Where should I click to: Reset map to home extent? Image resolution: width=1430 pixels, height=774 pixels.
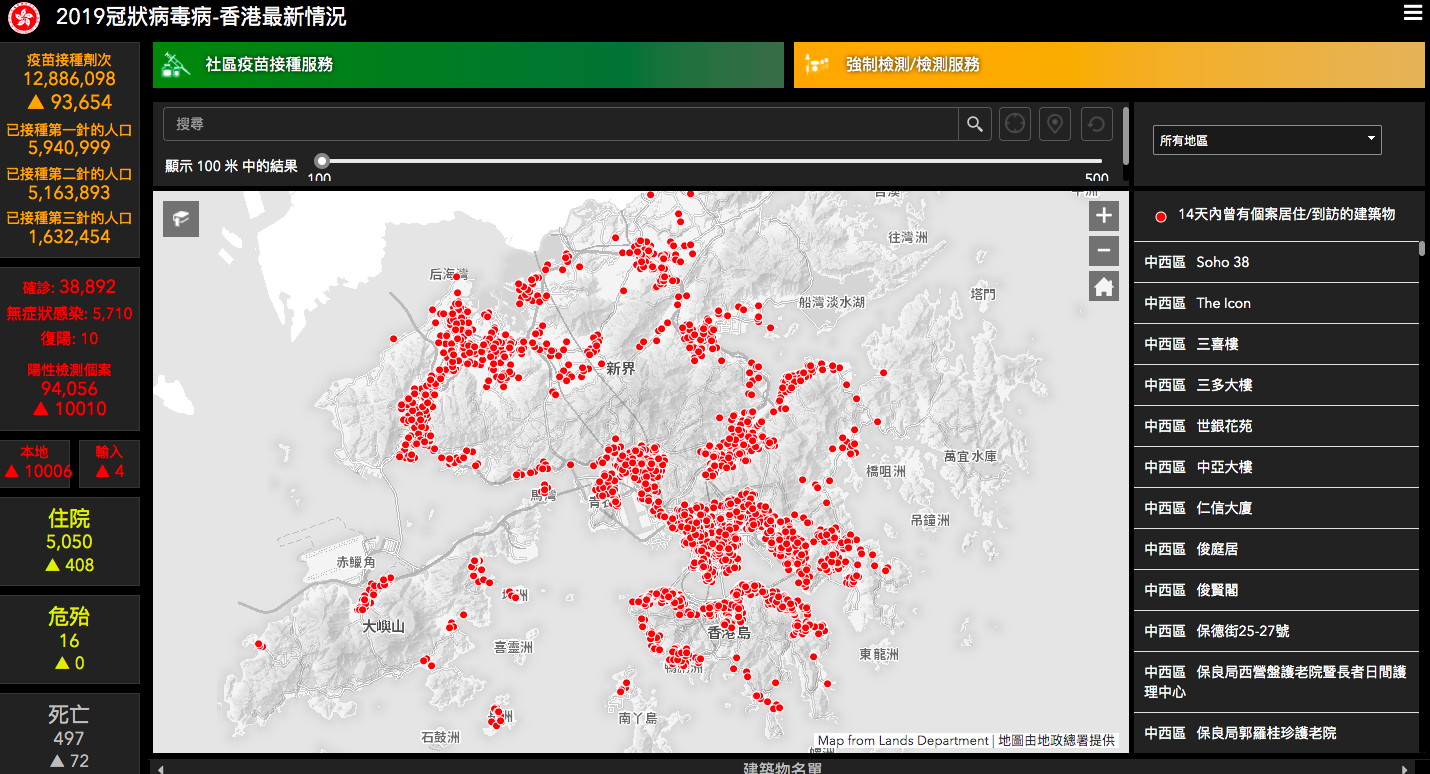click(1104, 287)
